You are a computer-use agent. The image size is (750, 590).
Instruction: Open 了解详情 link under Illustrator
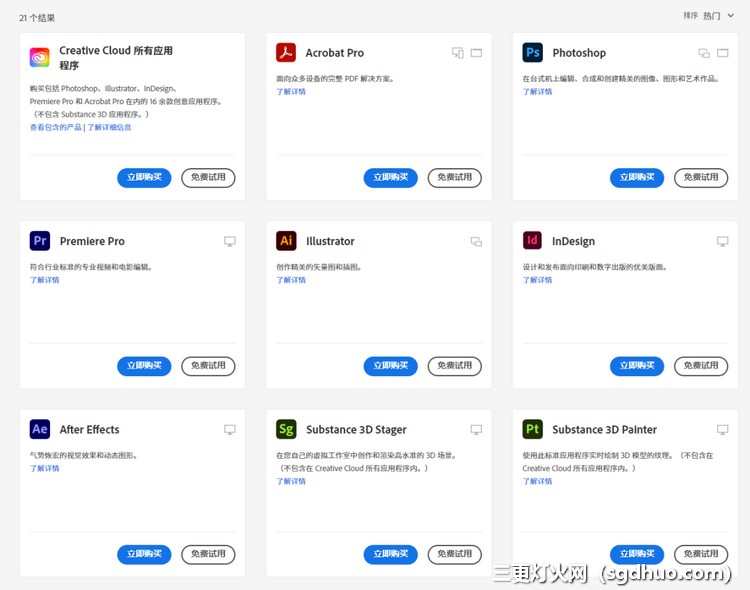[291, 280]
